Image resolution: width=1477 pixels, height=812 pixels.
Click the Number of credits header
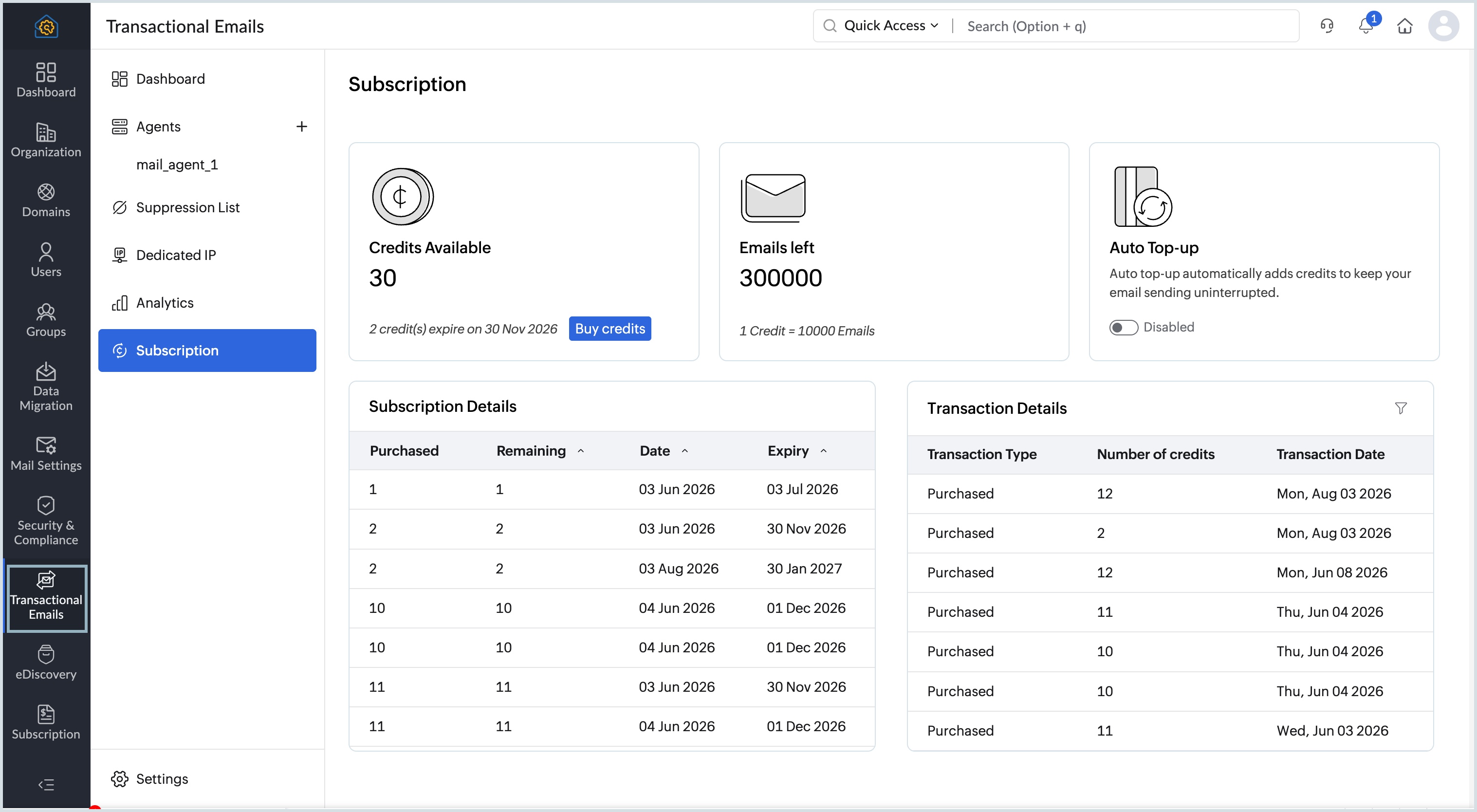[x=1155, y=454]
